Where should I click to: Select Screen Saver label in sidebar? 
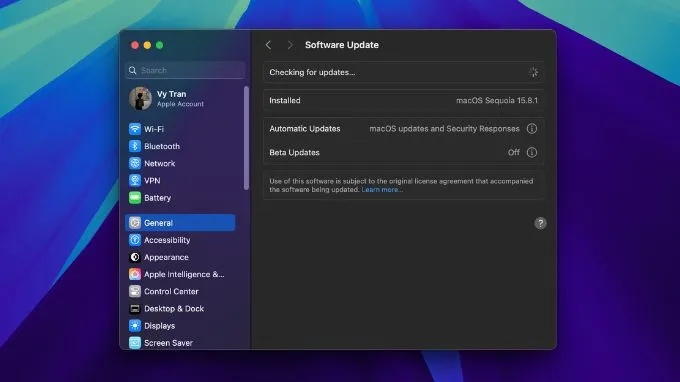168,343
